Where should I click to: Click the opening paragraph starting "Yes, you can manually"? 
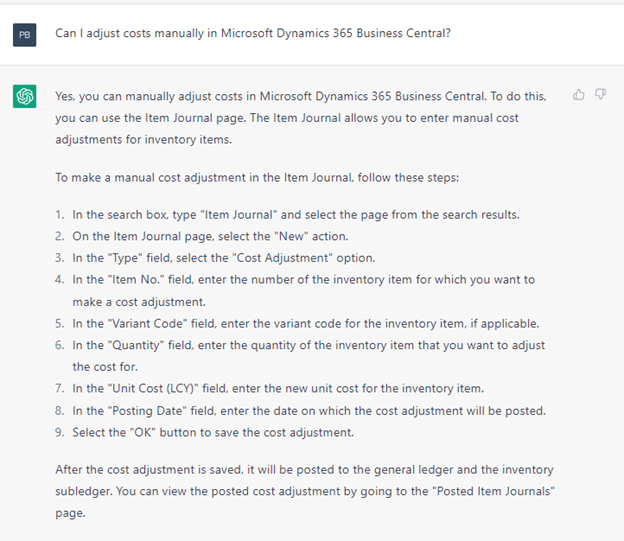301,118
